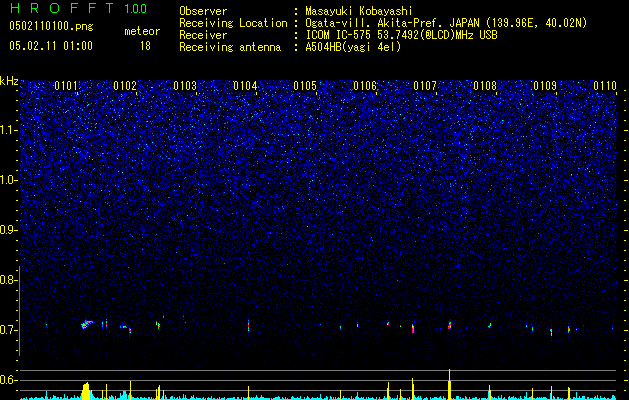Screen dimensions: 629x400
Task: Click the 0106 time marker
Action: (365, 86)
